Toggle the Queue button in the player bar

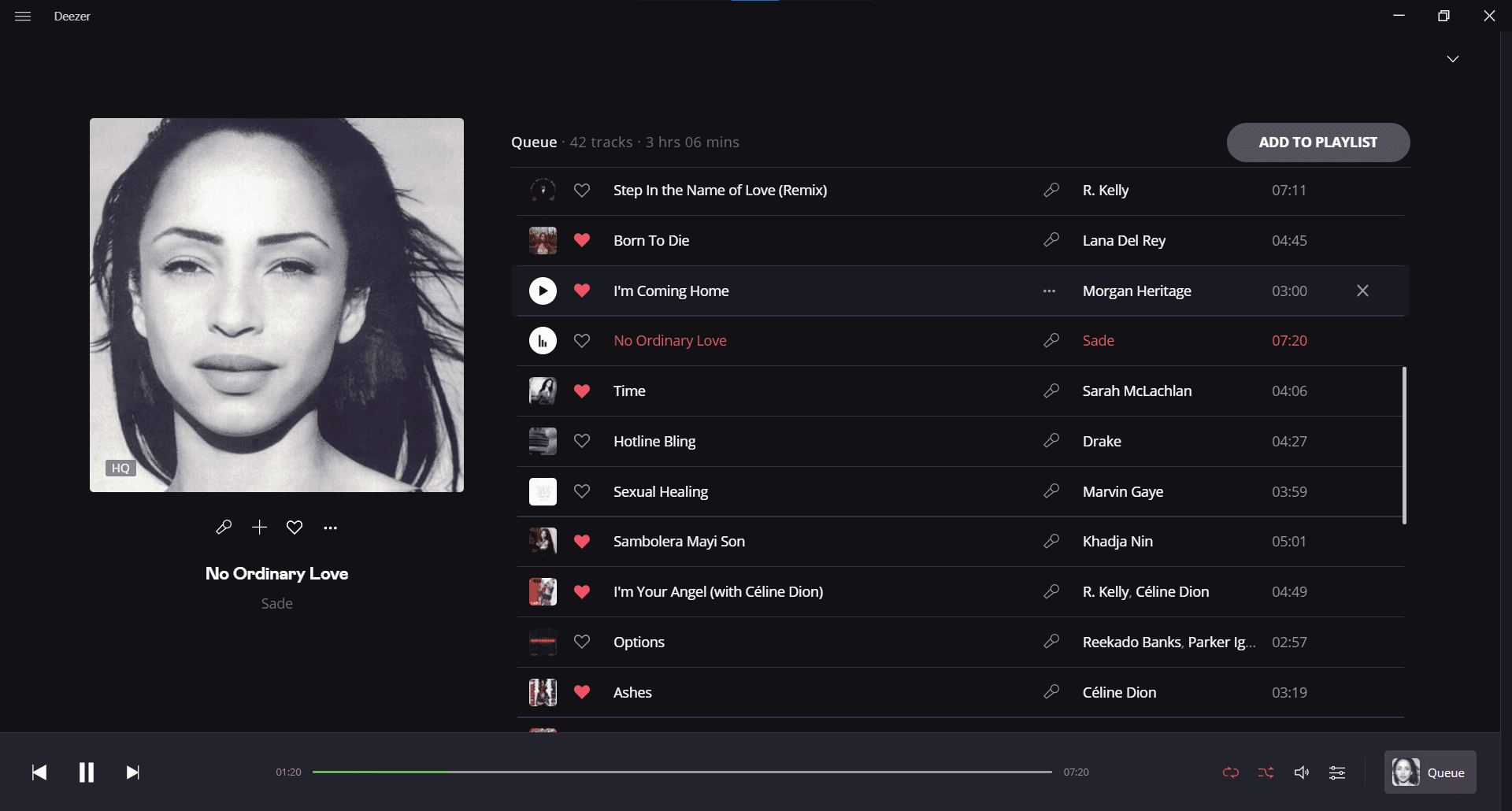tap(1430, 772)
